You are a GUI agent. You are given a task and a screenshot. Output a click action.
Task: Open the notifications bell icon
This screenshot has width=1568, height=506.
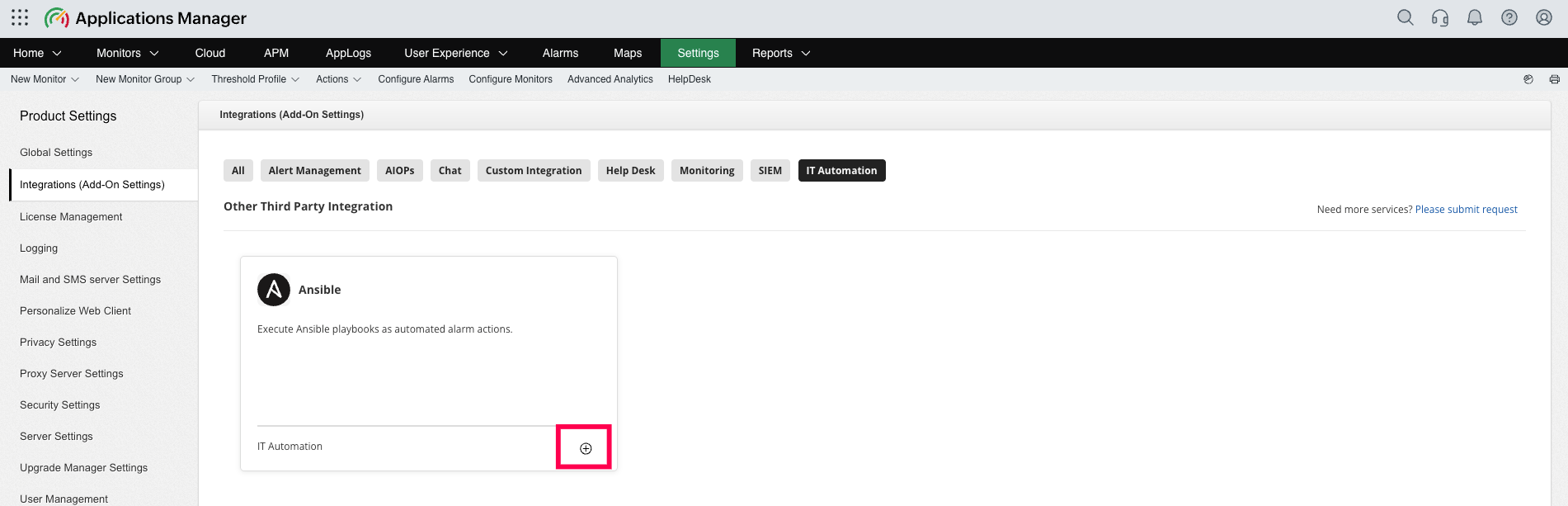coord(1475,17)
